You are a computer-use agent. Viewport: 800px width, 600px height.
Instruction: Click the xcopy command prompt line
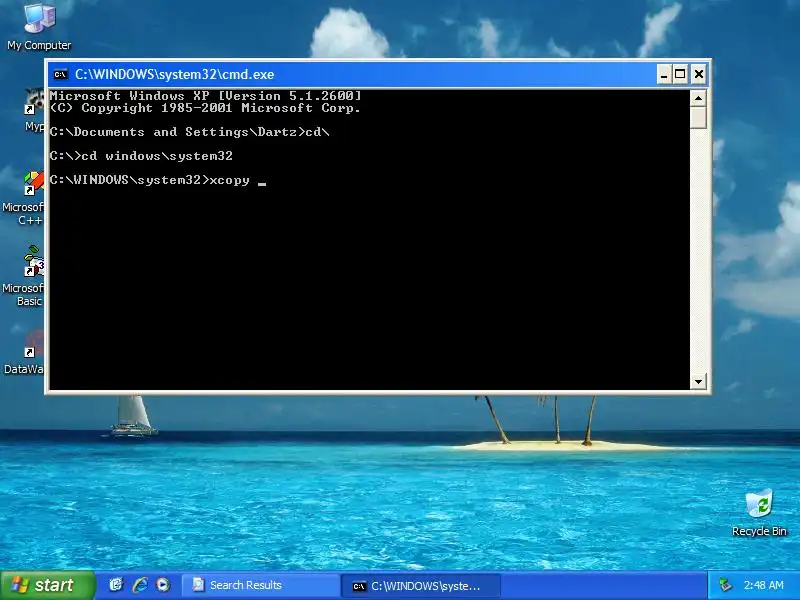(x=158, y=180)
